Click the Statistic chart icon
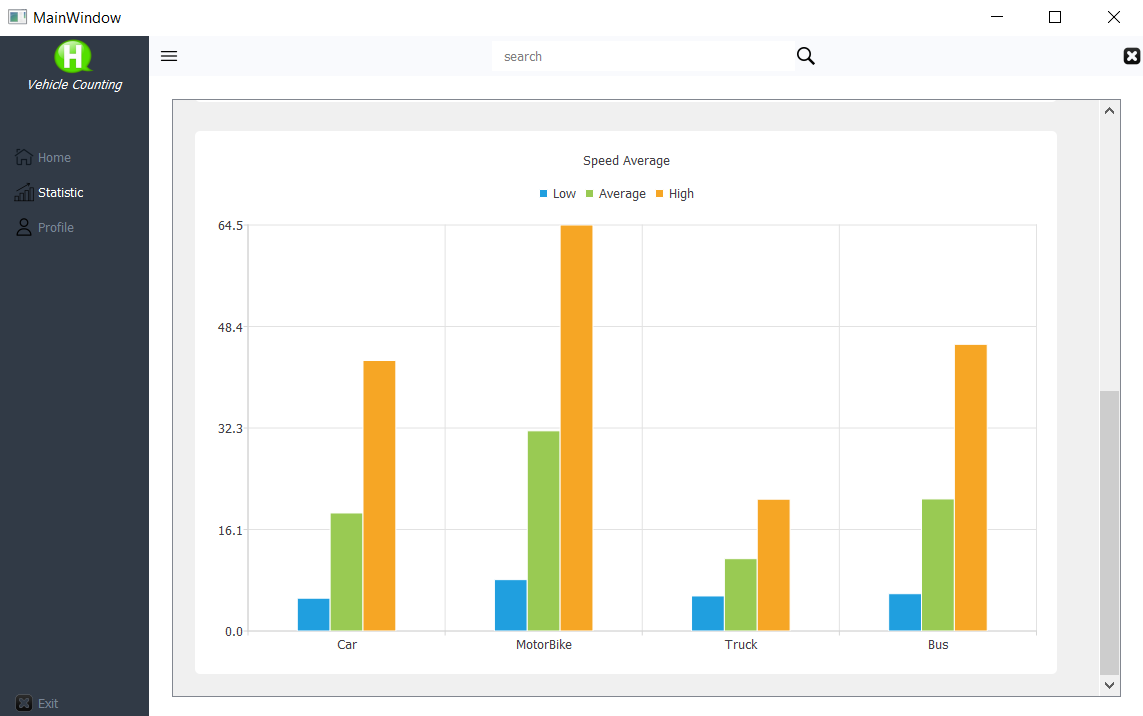Image resolution: width=1143 pixels, height=716 pixels. point(23,192)
